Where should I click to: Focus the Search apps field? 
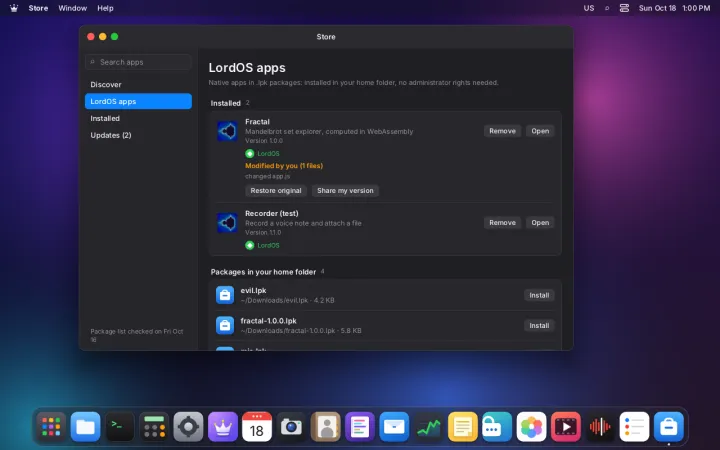click(138, 62)
